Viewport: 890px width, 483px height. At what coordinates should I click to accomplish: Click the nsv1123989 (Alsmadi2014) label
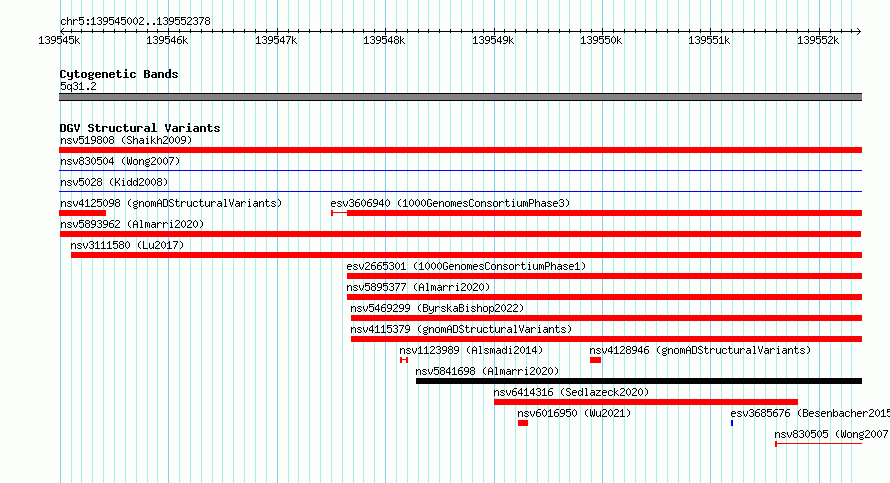tap(471, 350)
